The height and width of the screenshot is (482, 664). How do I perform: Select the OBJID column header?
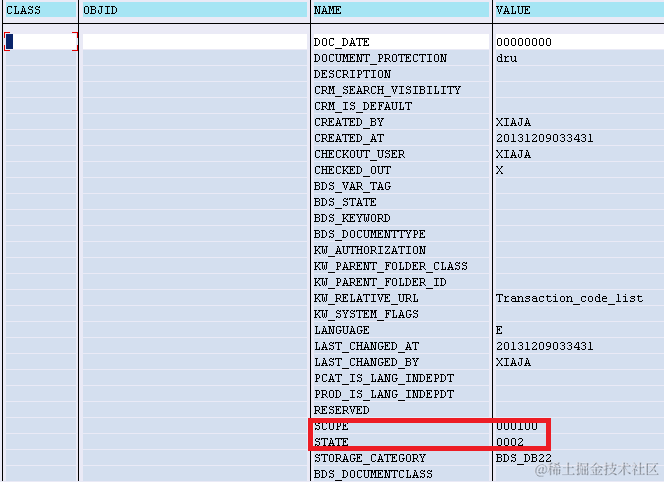click(195, 10)
